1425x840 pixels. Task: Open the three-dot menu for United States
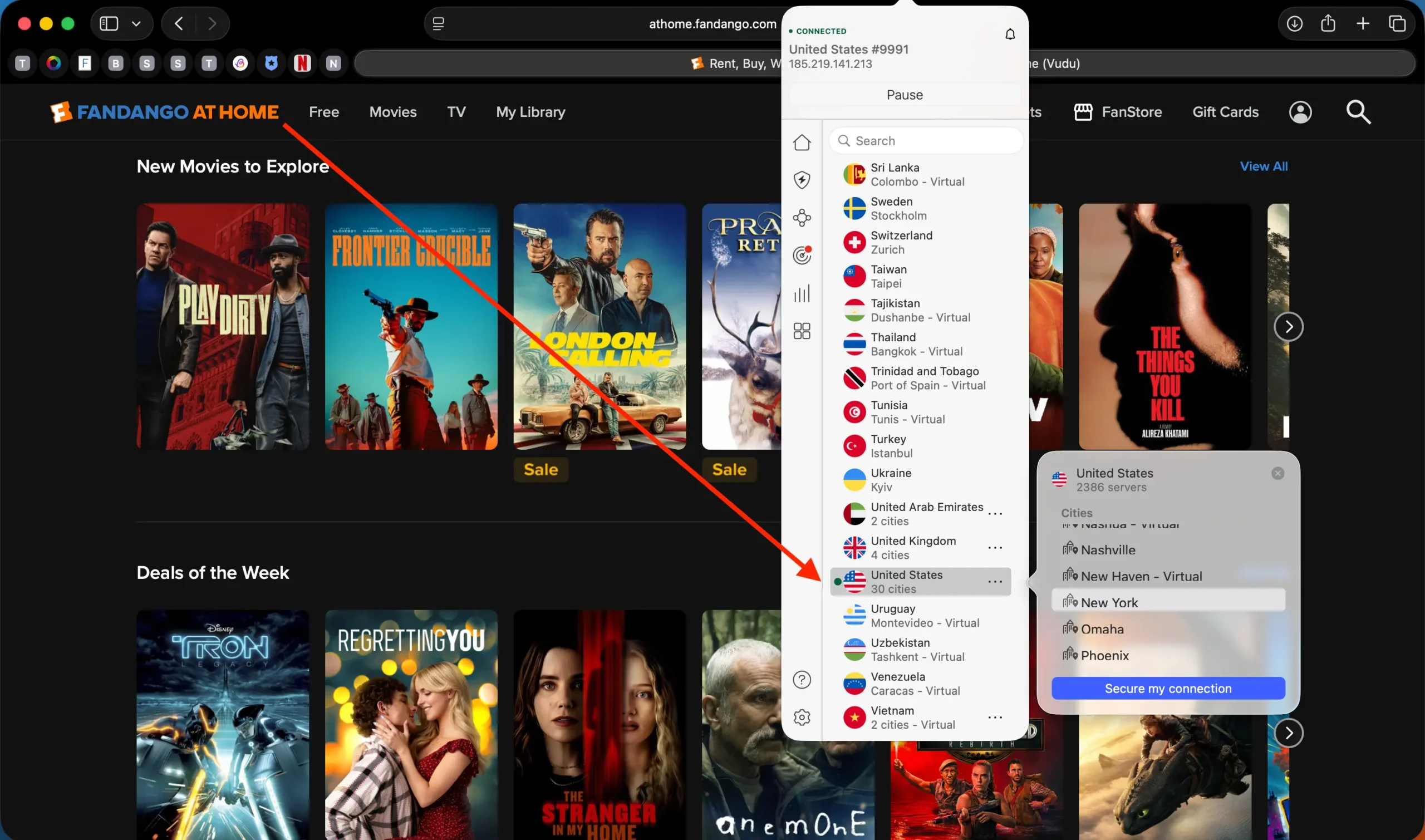pos(995,581)
